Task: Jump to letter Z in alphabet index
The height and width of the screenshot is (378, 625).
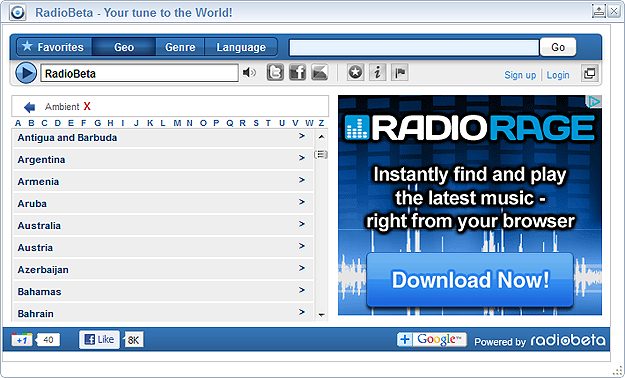Action: click(321, 123)
